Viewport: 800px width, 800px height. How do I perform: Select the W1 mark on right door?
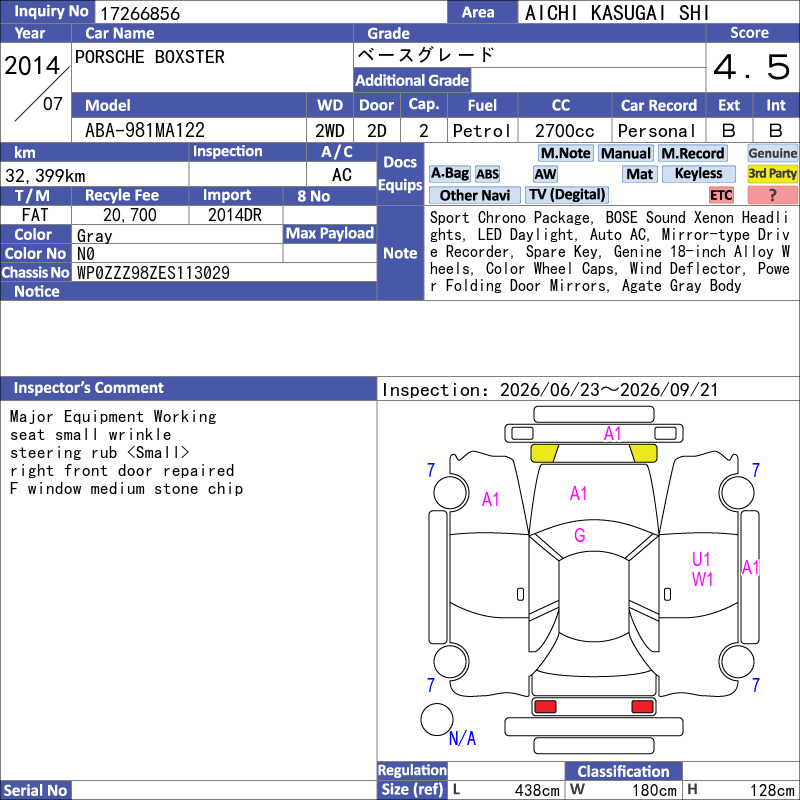(702, 580)
